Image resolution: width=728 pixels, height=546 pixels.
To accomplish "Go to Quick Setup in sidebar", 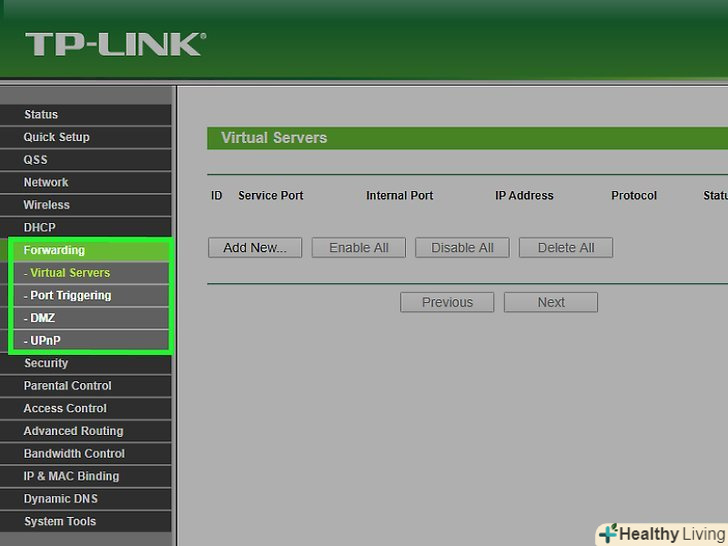I will (x=85, y=137).
